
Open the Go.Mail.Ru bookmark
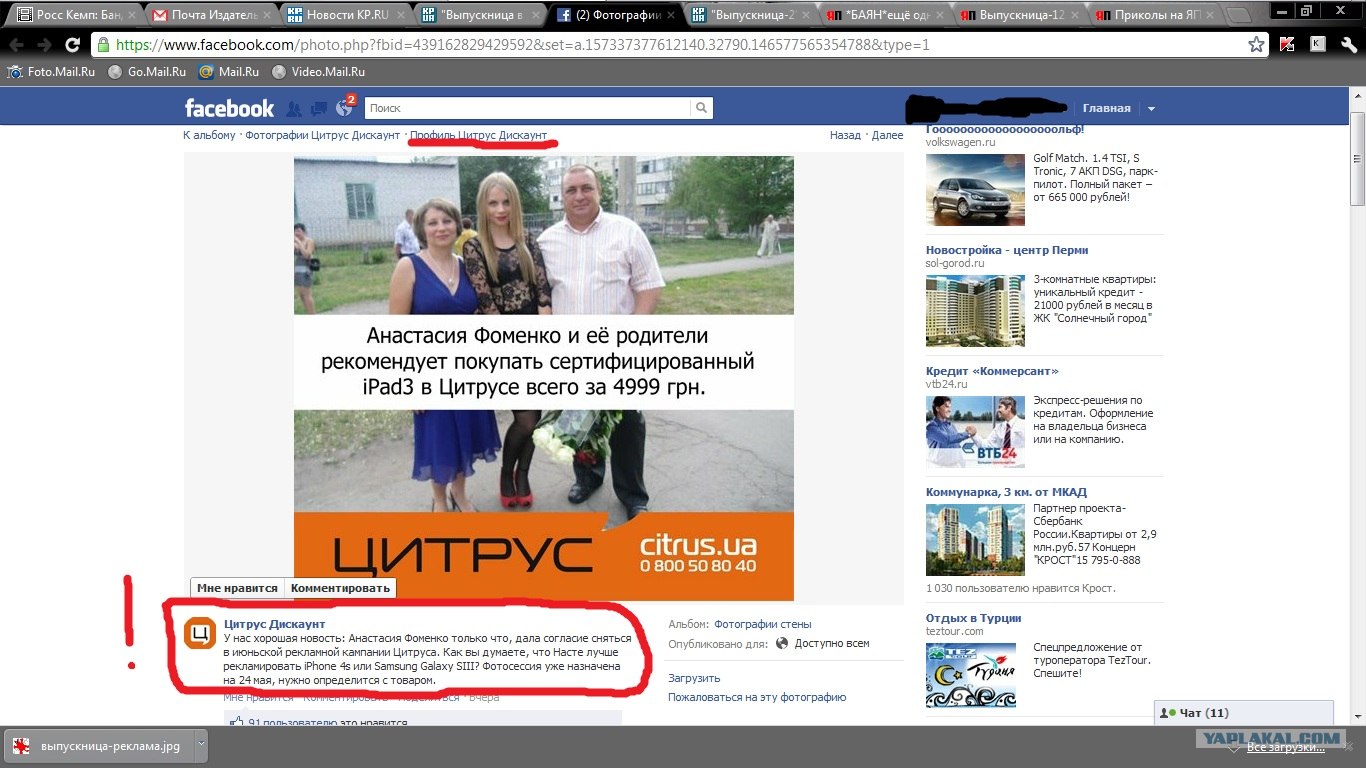pos(147,72)
